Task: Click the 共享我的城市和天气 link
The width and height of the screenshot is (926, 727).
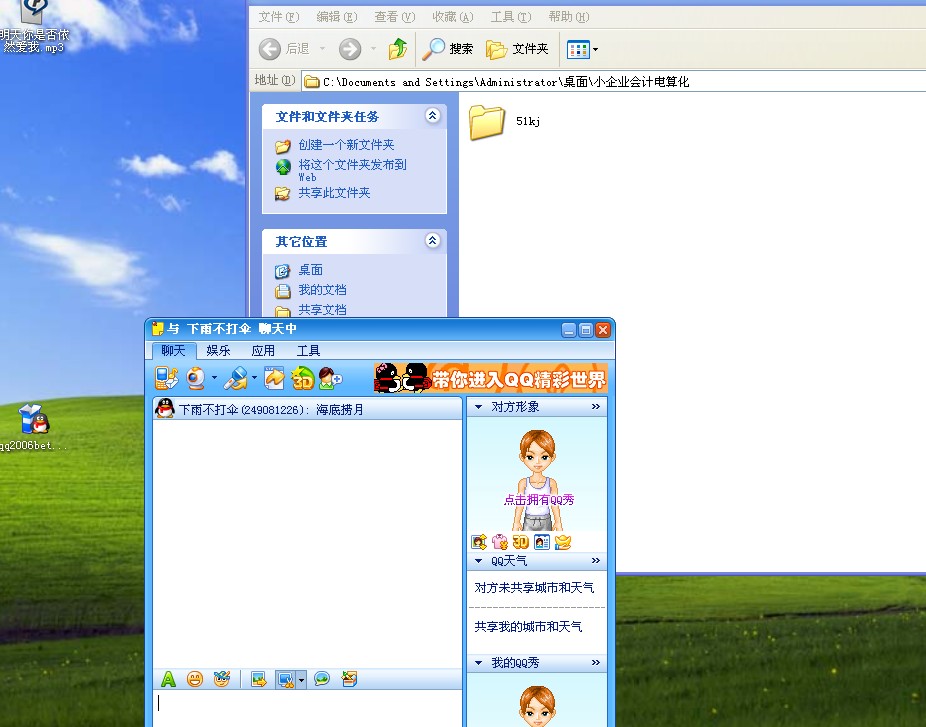Action: pyautogui.click(x=528, y=627)
